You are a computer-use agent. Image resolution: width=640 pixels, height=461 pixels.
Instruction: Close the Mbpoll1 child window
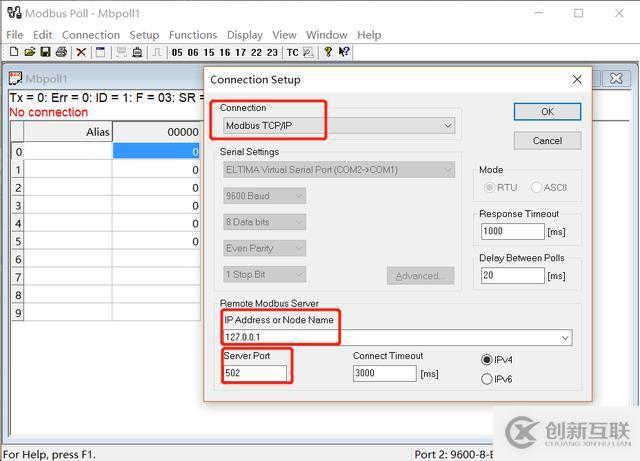(x=616, y=78)
